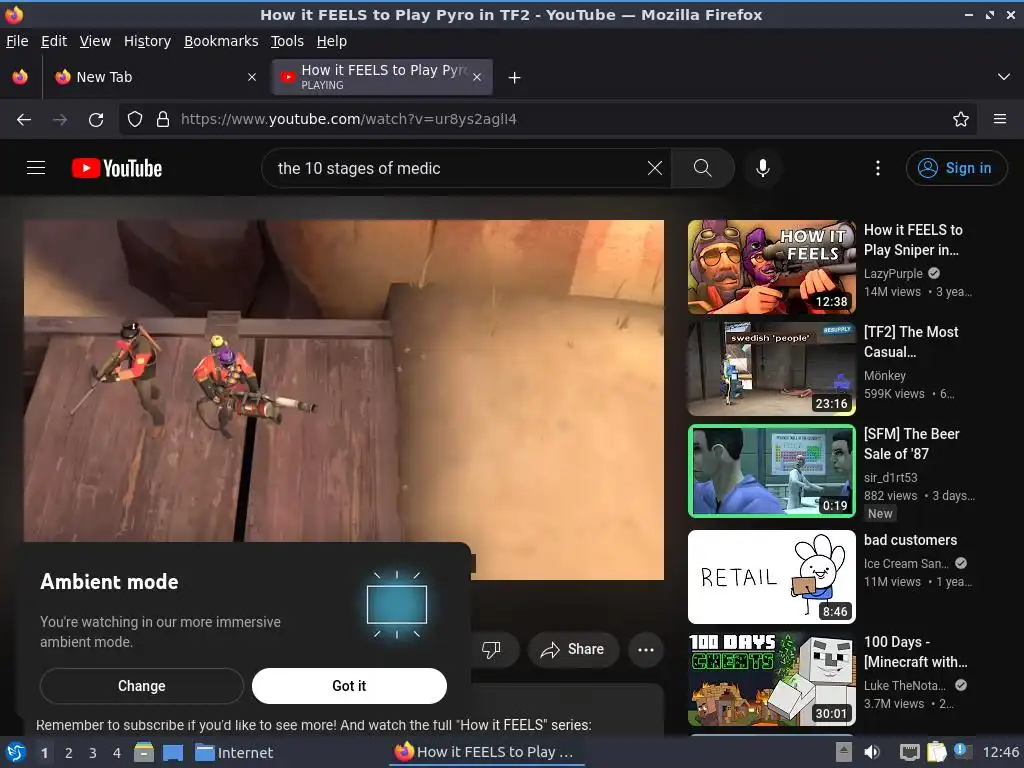Screen dimensions: 1024x768
Task: Open the clipboard tray icon
Action: click(936, 752)
